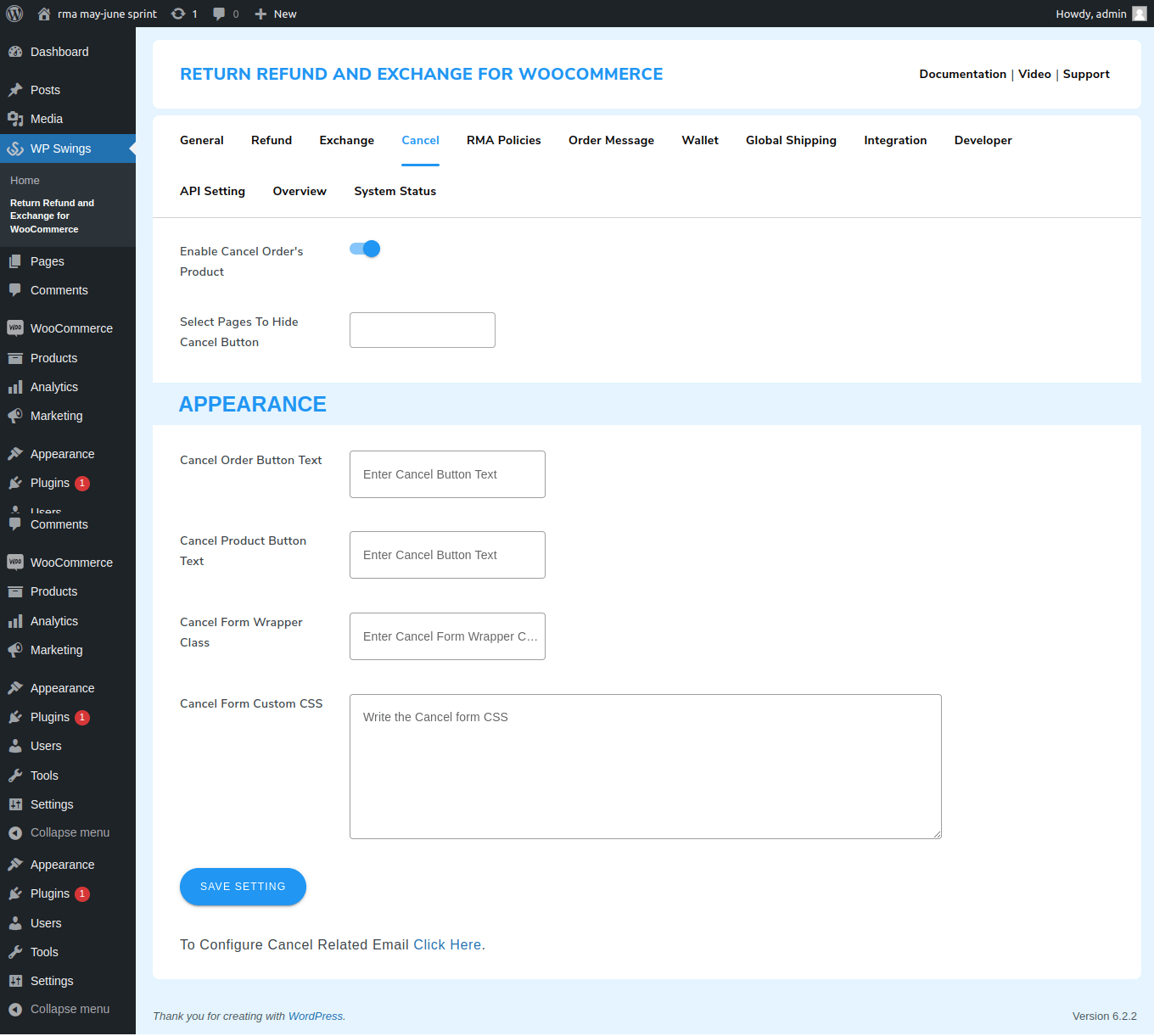Open Select Pages To Hide Cancel Button field
Screen dimensions: 1154x1036
point(423,330)
